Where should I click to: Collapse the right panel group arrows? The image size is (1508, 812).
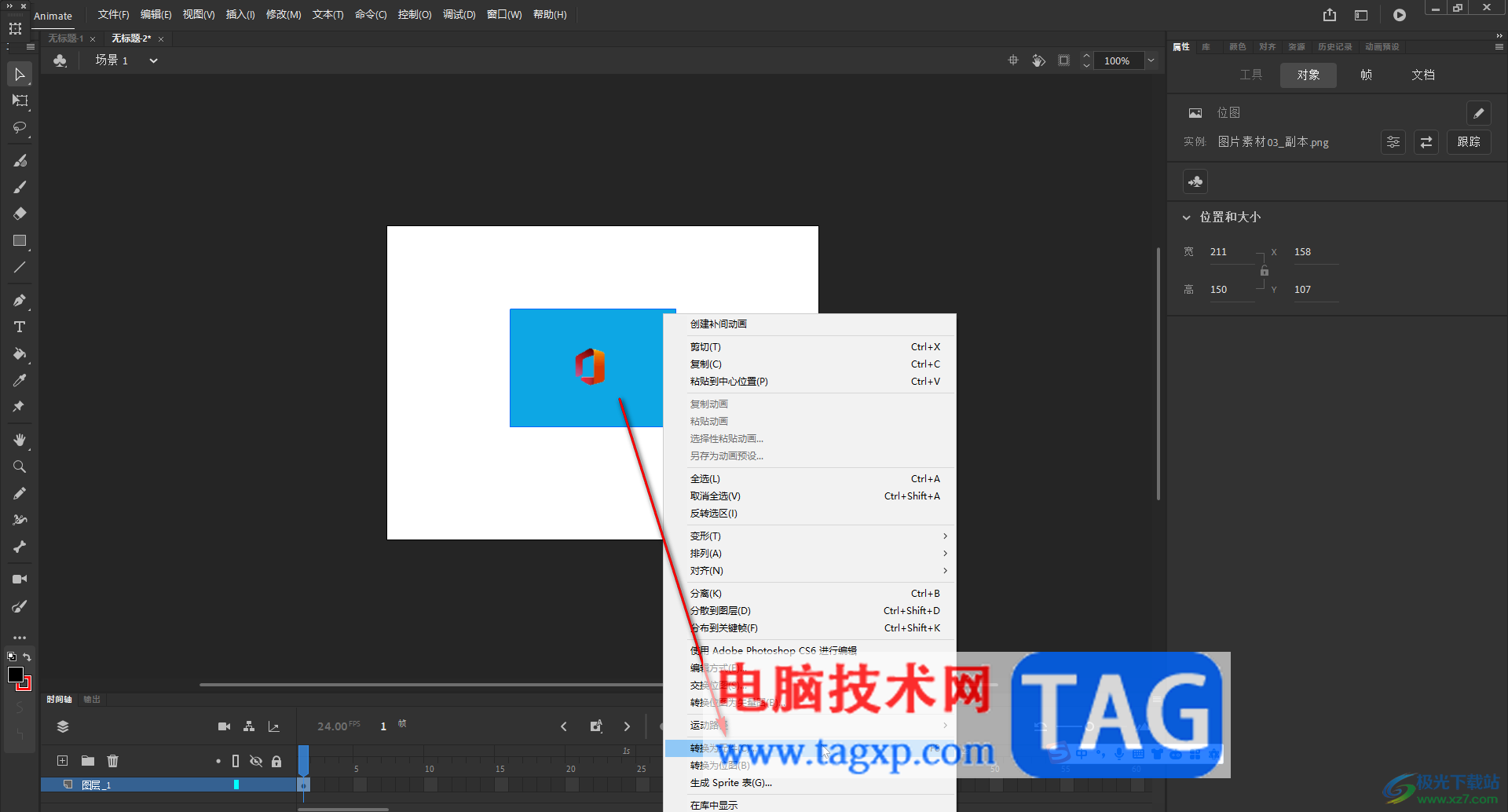(1499, 35)
